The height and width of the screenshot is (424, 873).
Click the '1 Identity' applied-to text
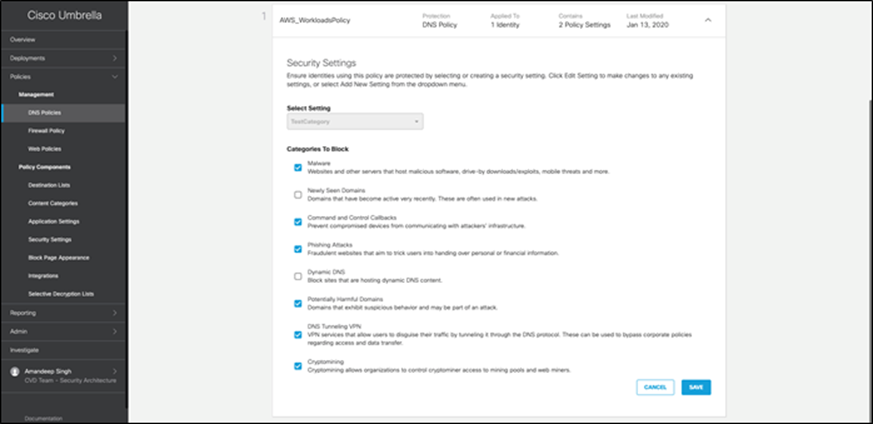505,25
